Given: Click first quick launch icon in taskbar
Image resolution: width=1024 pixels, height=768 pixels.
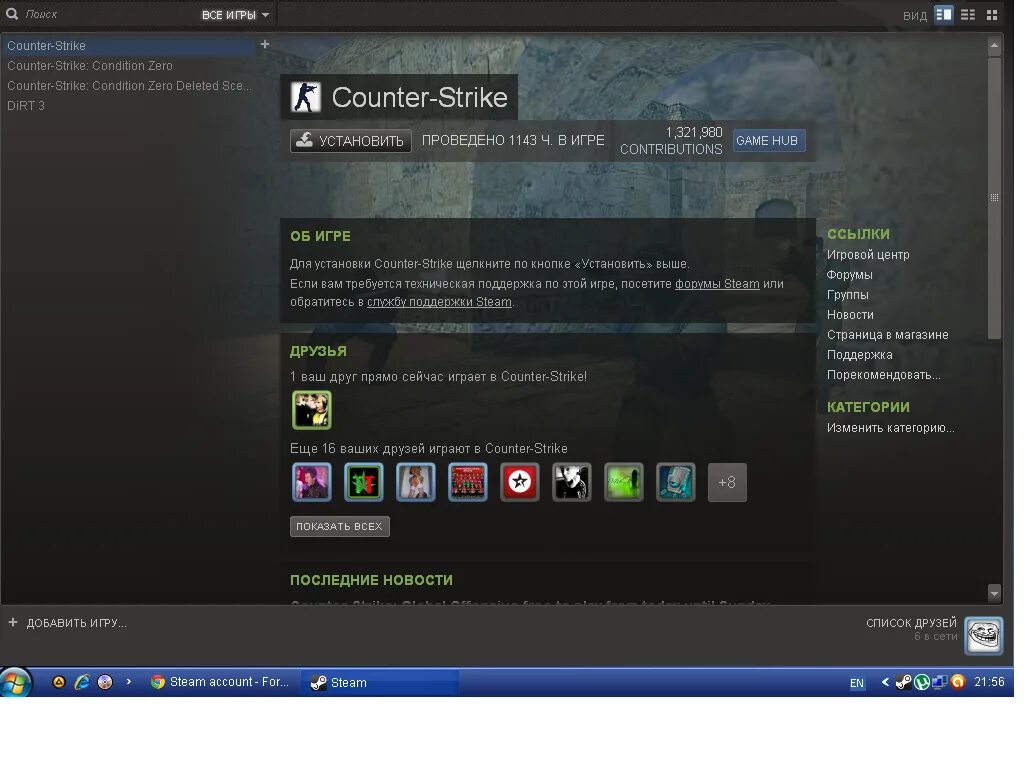Looking at the screenshot, I should (x=59, y=682).
